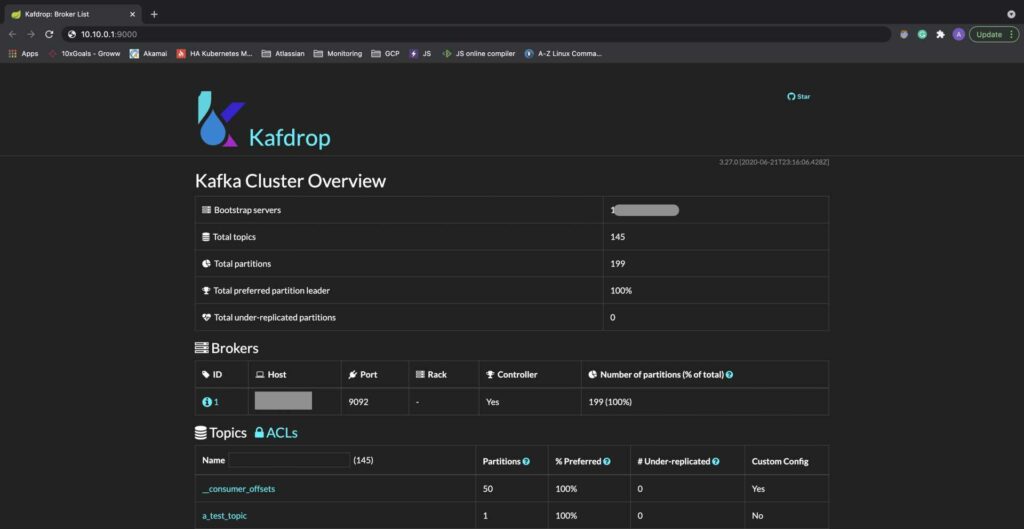The height and width of the screenshot is (529, 1024).
Task: Click the preferred partition leader trophy icon
Action: point(206,291)
